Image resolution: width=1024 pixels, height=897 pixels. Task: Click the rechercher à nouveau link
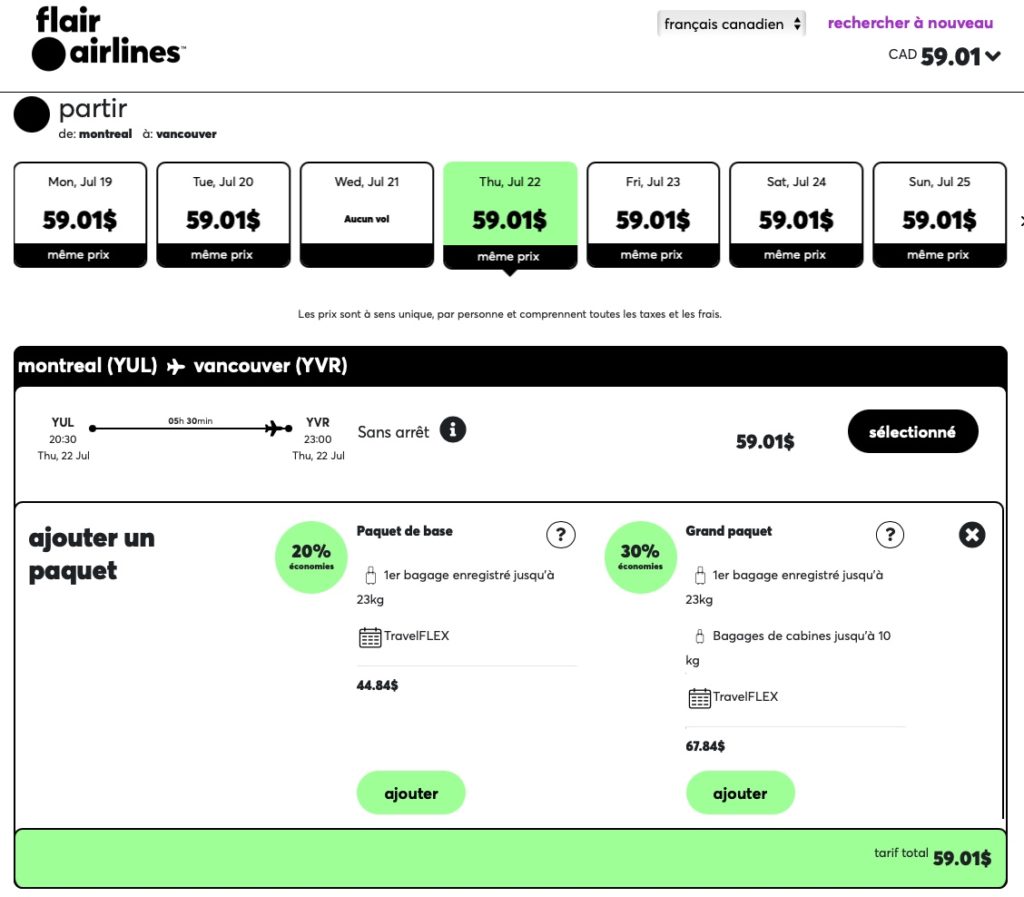click(909, 22)
